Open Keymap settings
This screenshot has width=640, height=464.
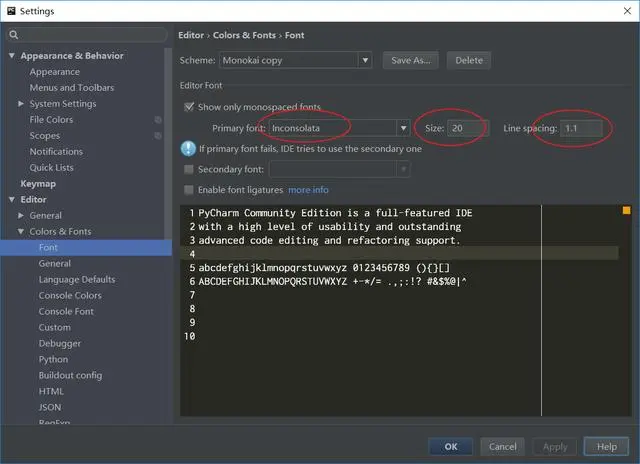38,184
